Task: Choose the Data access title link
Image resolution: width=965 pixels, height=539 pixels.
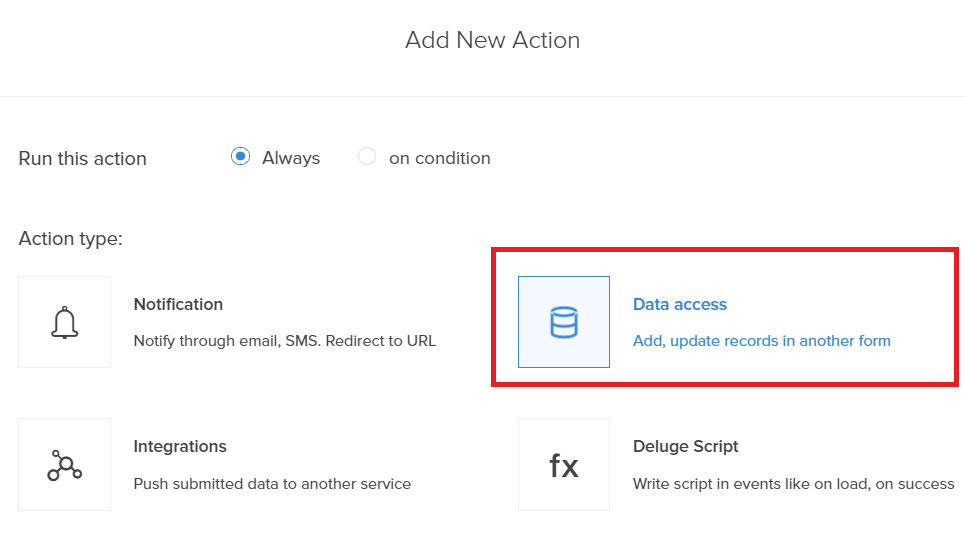Action: (680, 304)
